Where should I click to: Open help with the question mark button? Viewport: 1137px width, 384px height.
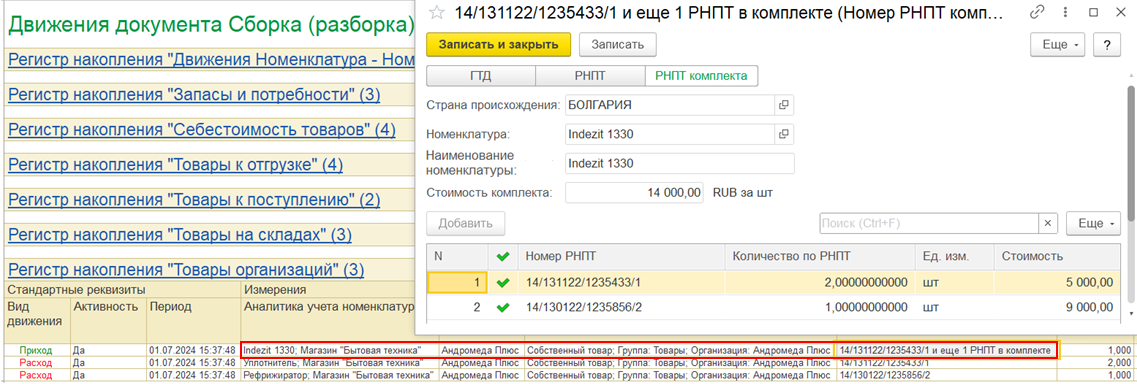[1107, 44]
